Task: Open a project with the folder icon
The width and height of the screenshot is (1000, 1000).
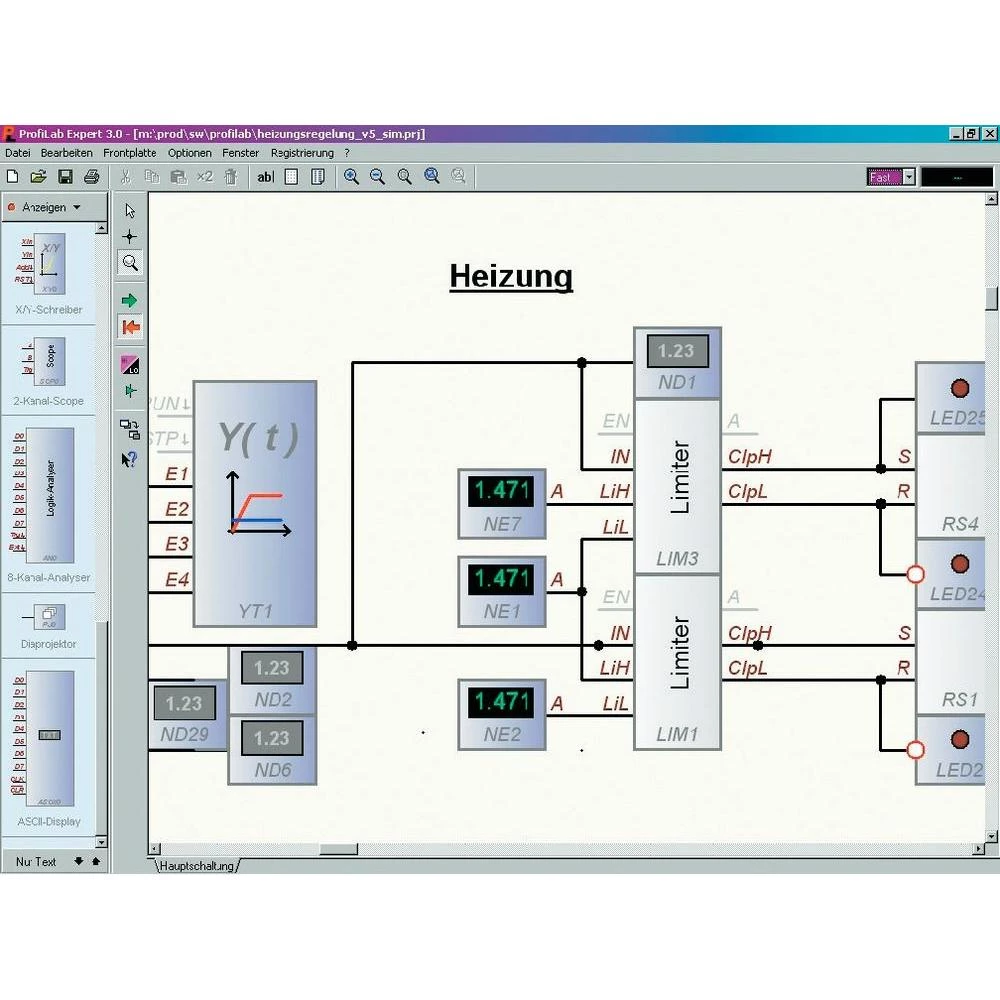Action: click(38, 177)
